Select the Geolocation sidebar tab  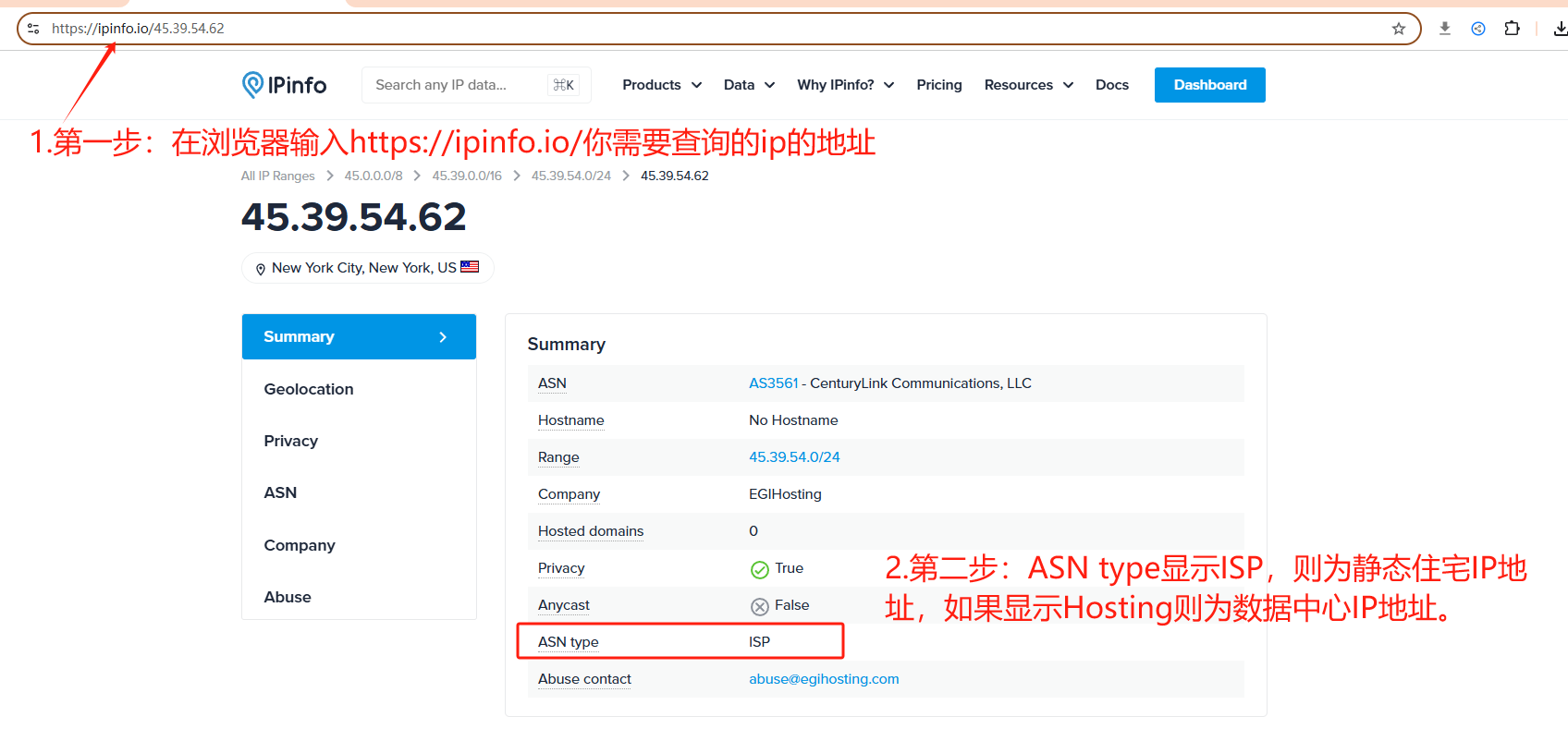(x=309, y=389)
